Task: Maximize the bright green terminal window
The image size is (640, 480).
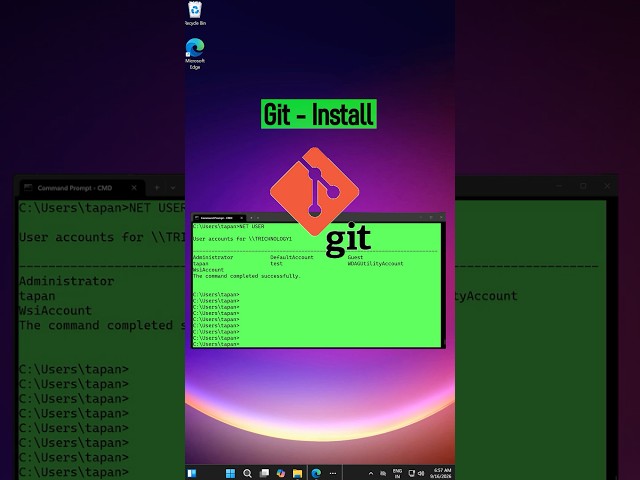Action: click(x=431, y=218)
